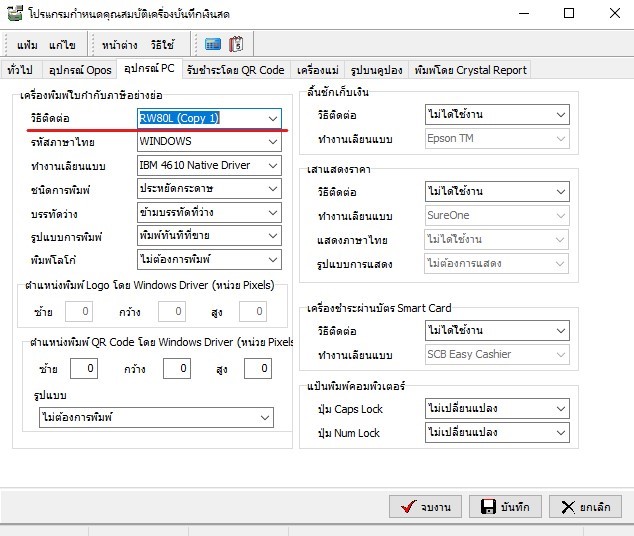The height and width of the screenshot is (536, 634).
Task: Open the แฟ้ม menu
Action: (28, 45)
